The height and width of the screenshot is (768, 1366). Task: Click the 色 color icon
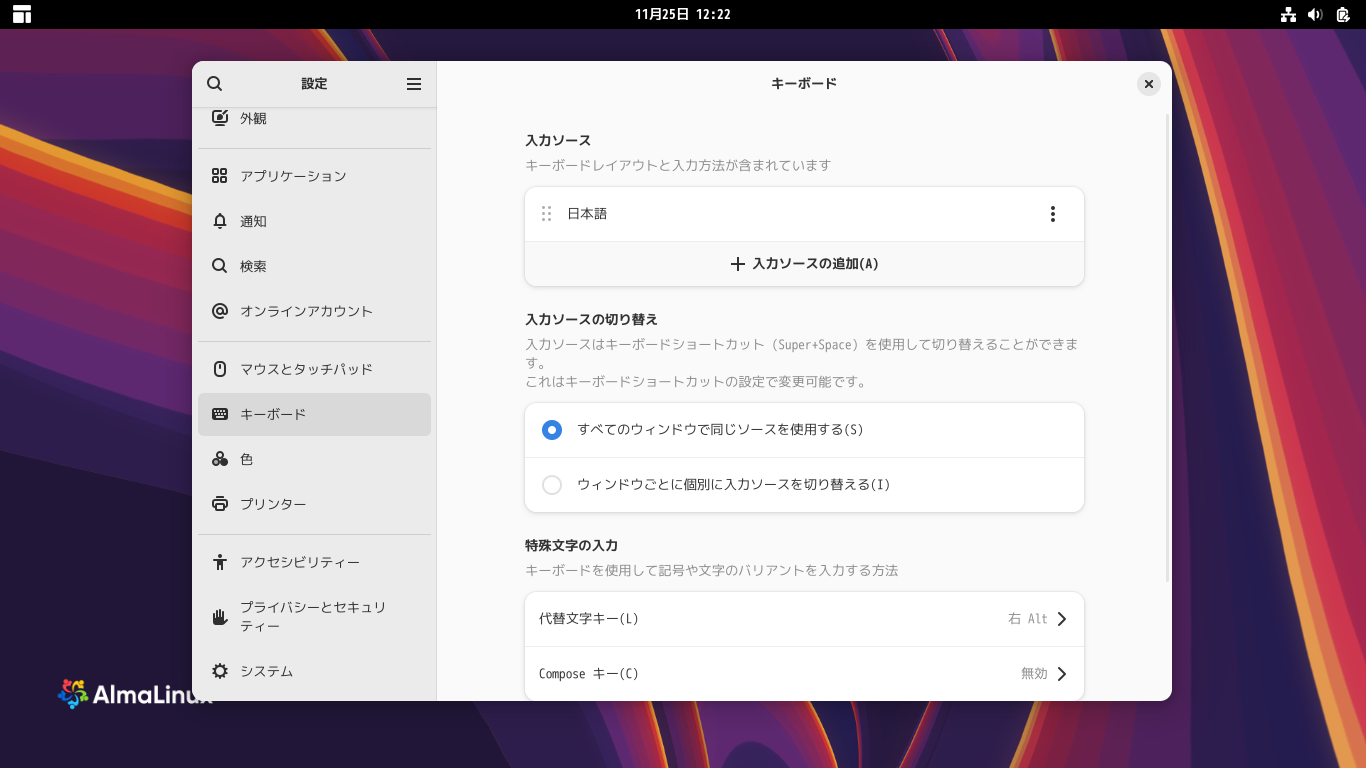(x=220, y=459)
